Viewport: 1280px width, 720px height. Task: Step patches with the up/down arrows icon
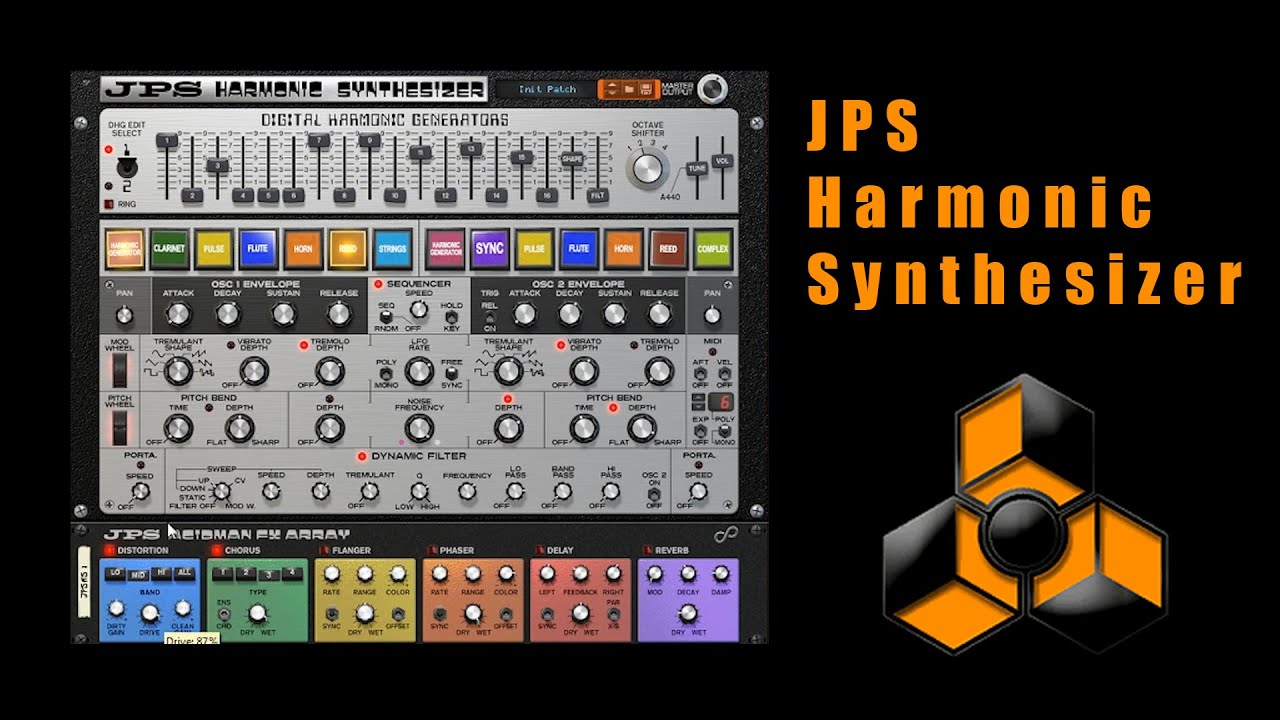pyautogui.click(x=610, y=89)
